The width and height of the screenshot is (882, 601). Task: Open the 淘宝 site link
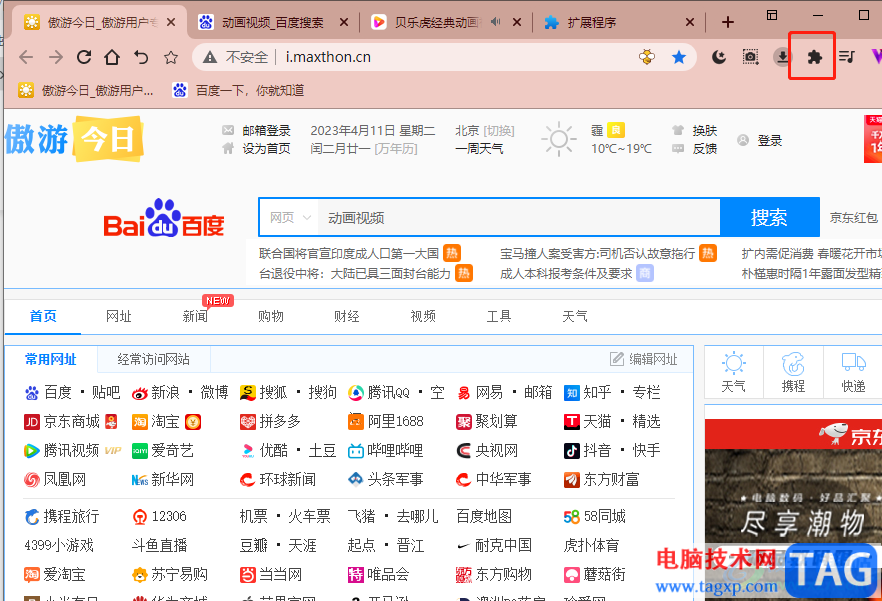tap(166, 421)
